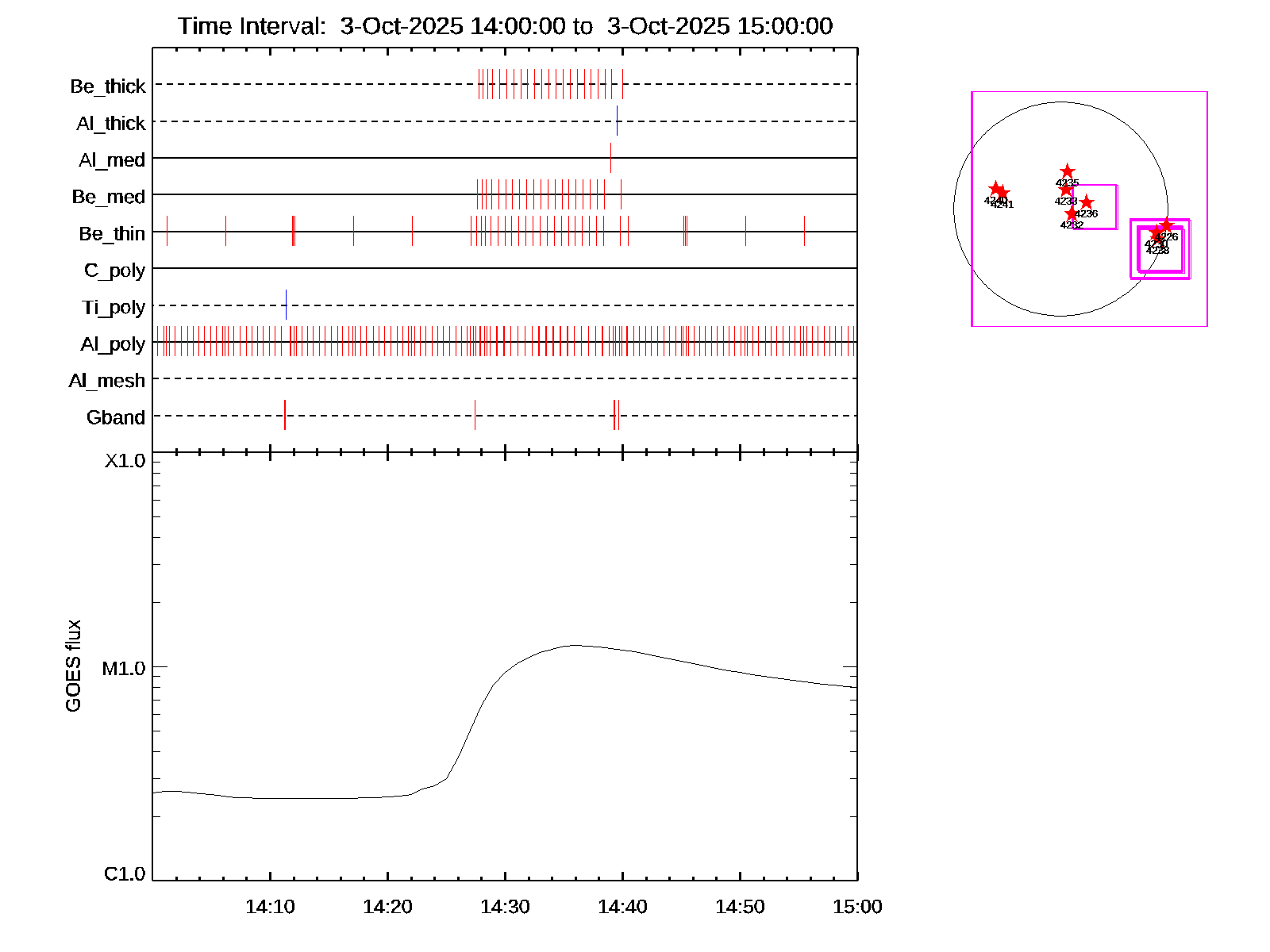Screen dimensions: 1270x952
Task: Click the M1.0 flux level label
Action: click(x=124, y=669)
